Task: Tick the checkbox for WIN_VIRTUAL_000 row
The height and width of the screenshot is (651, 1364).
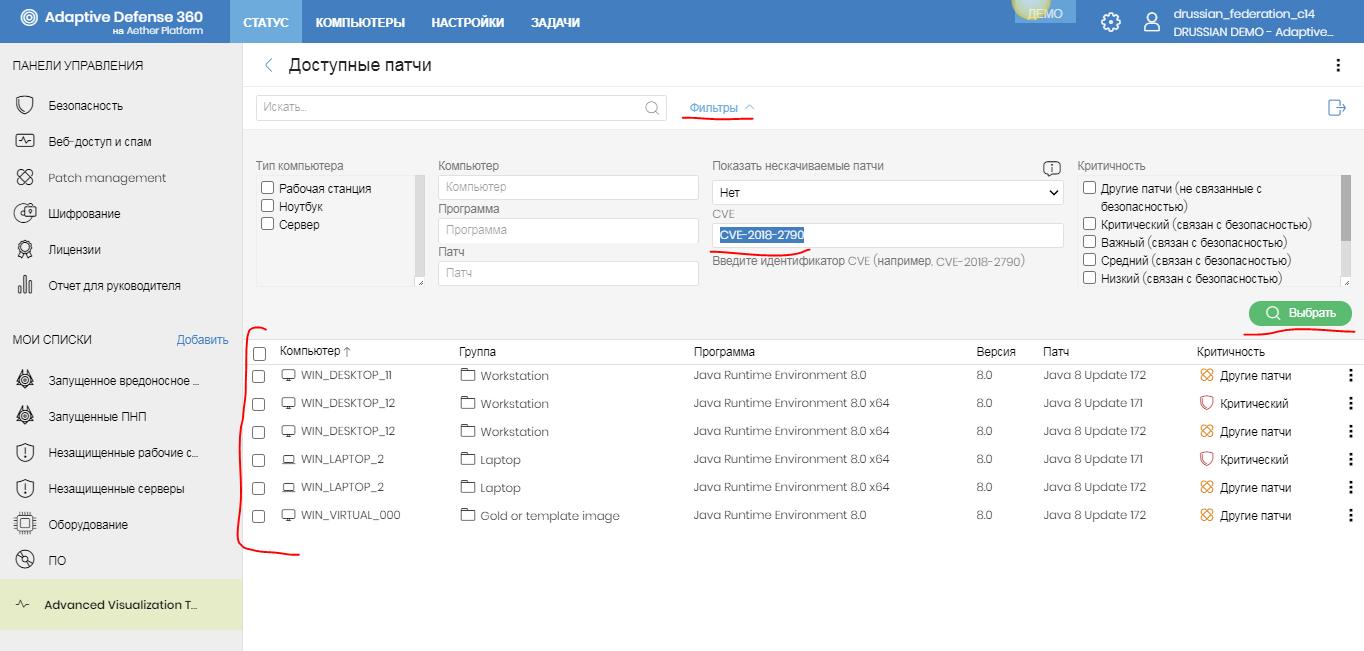Action: pos(259,516)
